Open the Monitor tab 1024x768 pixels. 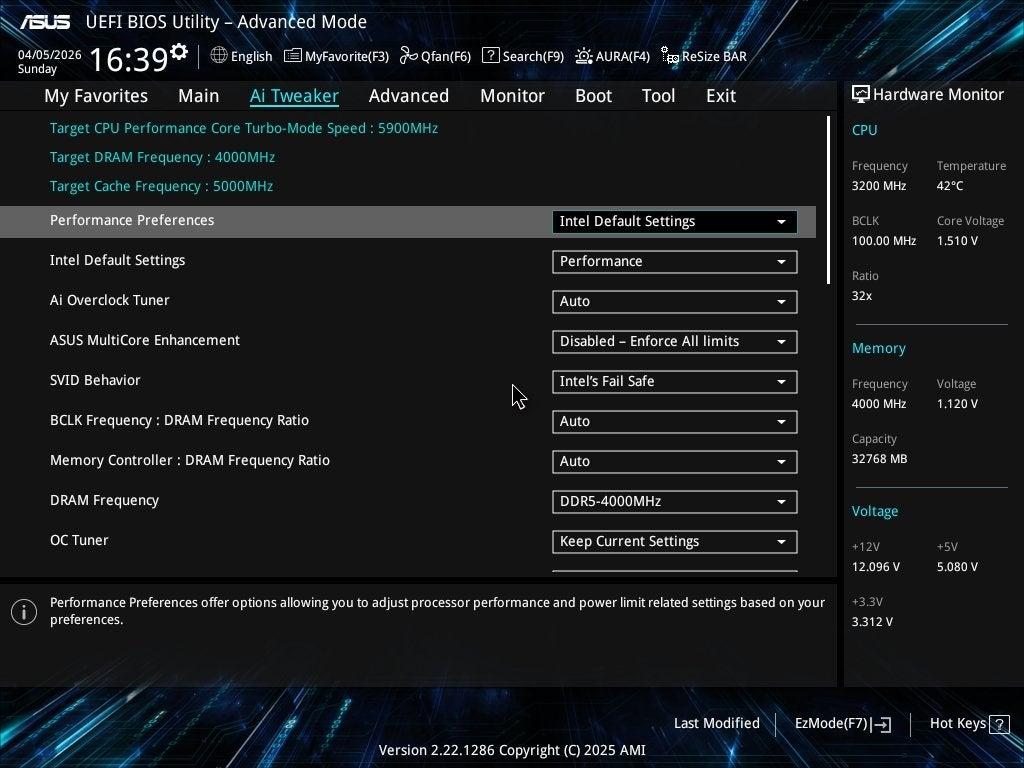512,96
